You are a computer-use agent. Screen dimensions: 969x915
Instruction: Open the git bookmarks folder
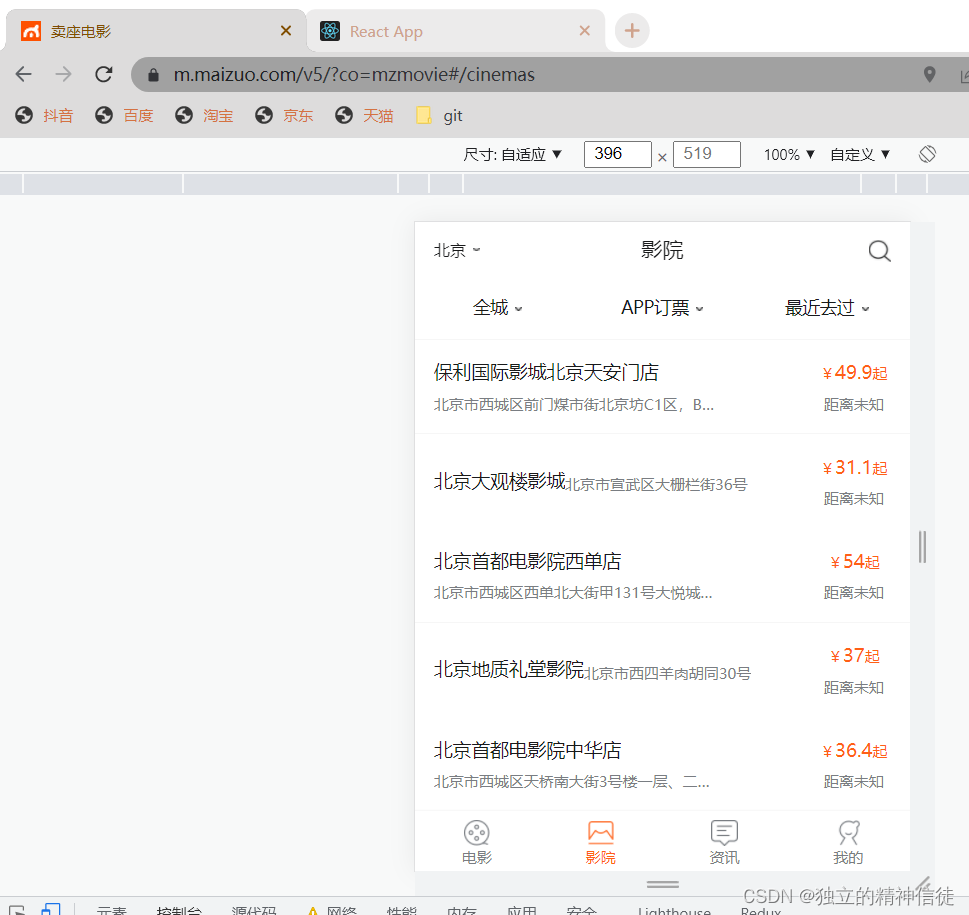click(439, 116)
